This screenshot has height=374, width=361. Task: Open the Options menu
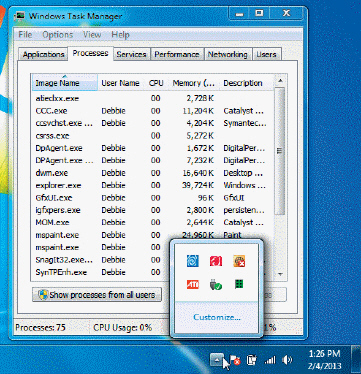pyautogui.click(x=57, y=35)
